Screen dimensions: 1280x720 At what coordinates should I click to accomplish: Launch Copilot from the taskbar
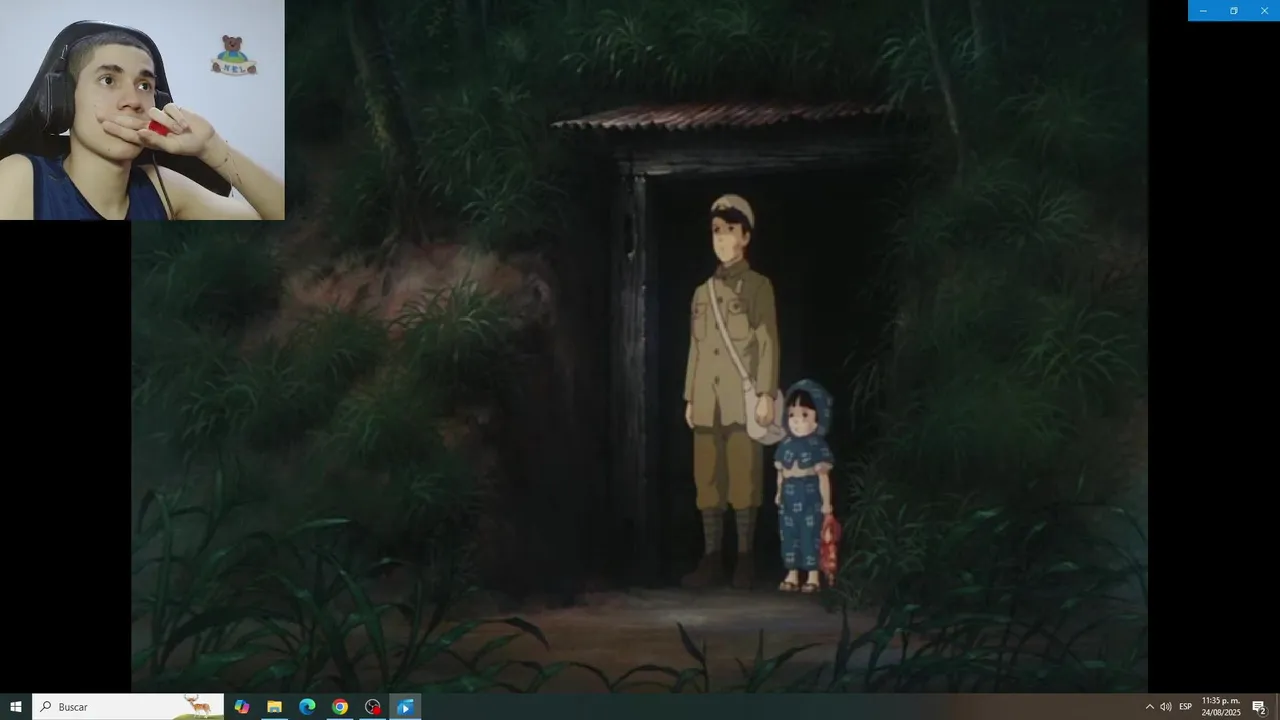coord(241,707)
